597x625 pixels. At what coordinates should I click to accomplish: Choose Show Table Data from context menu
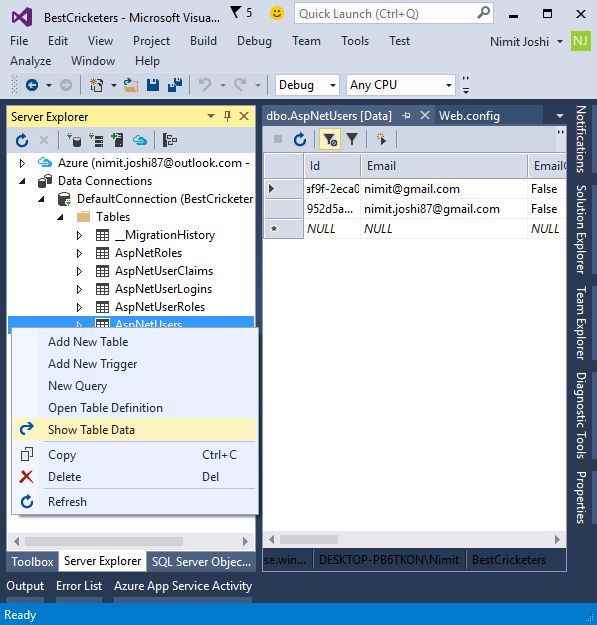tap(135, 430)
